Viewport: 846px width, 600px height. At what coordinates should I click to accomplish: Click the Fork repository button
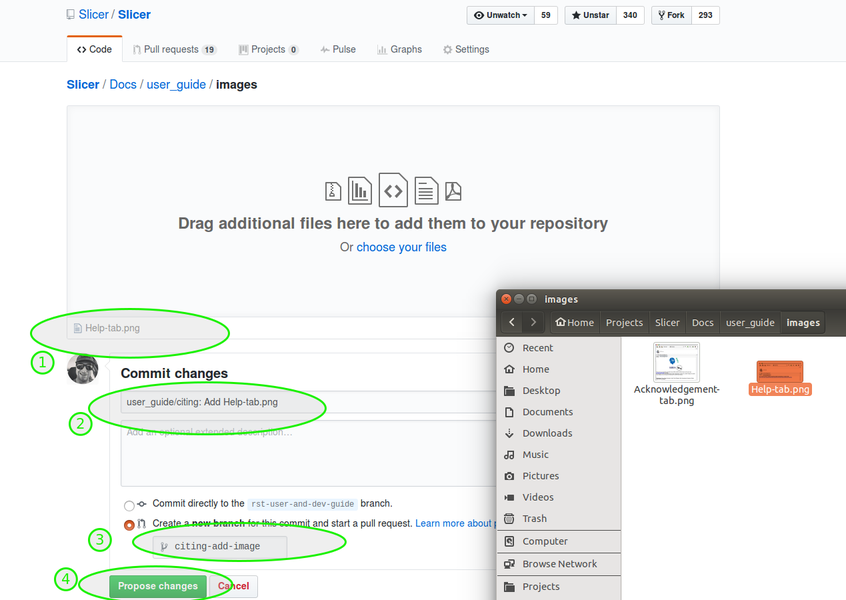click(671, 16)
